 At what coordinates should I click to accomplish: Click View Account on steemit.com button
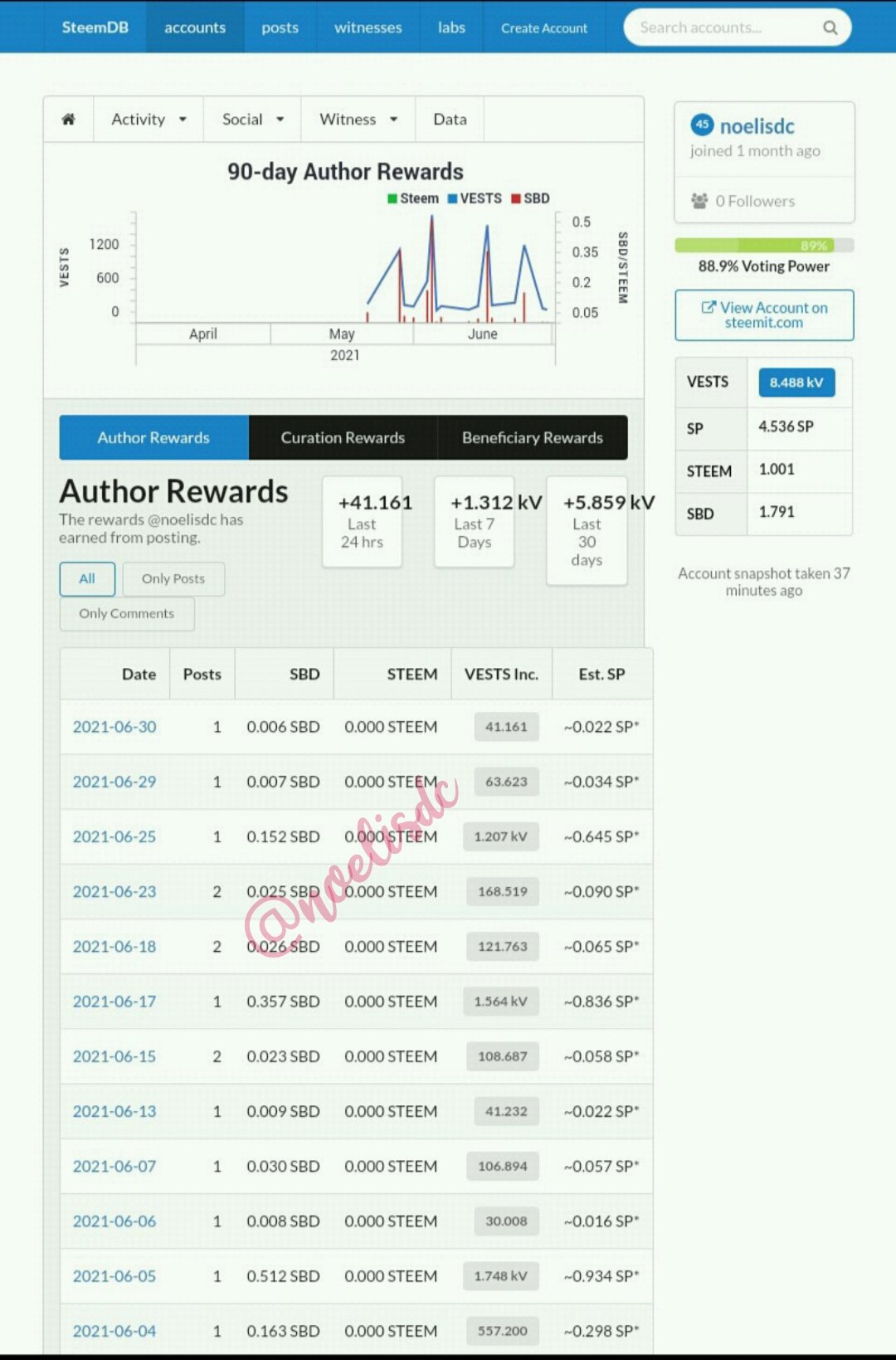(x=764, y=314)
